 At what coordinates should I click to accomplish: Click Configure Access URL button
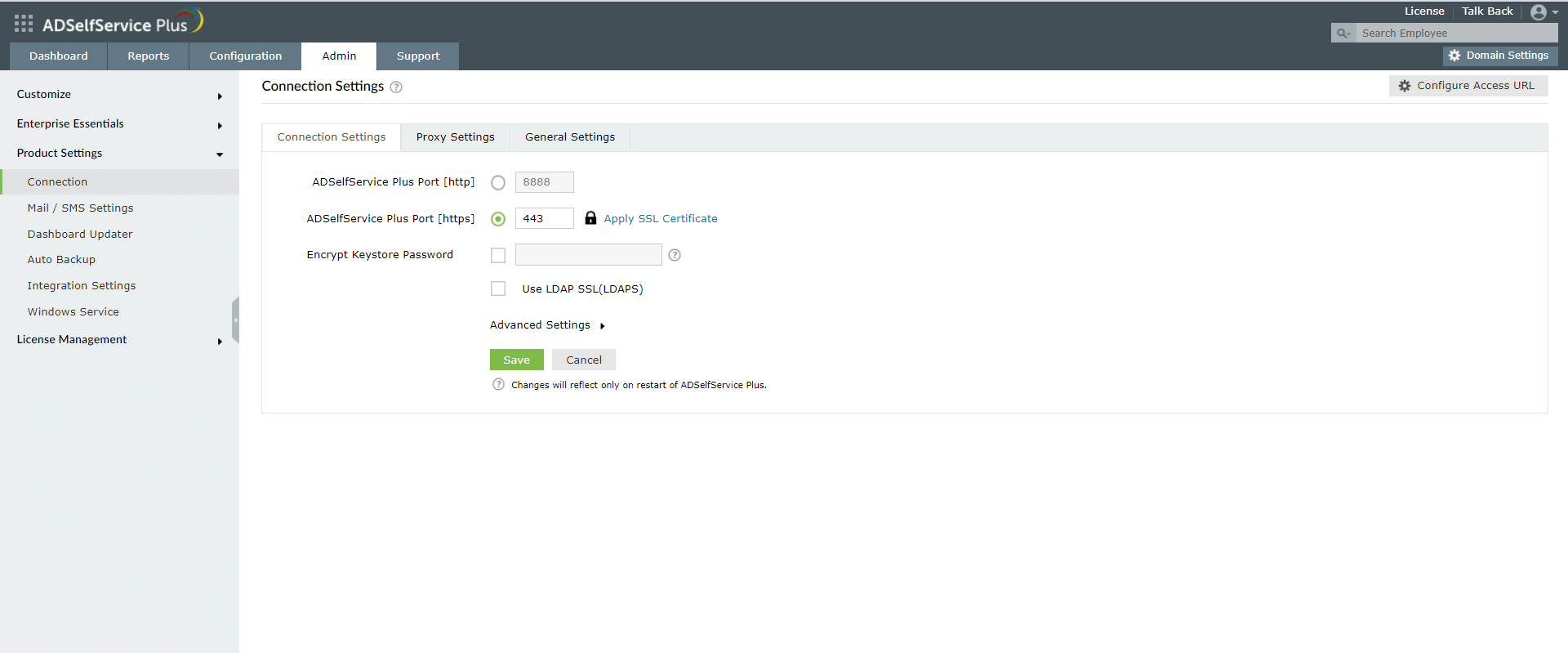[1468, 86]
